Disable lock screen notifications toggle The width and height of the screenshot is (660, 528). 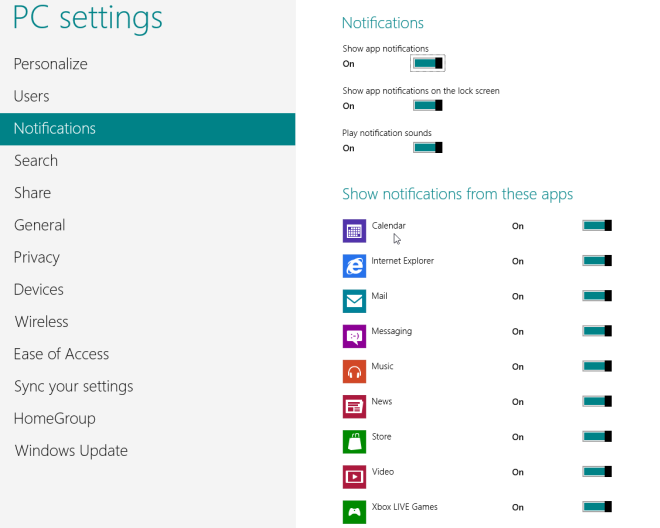pyautogui.click(x=428, y=105)
